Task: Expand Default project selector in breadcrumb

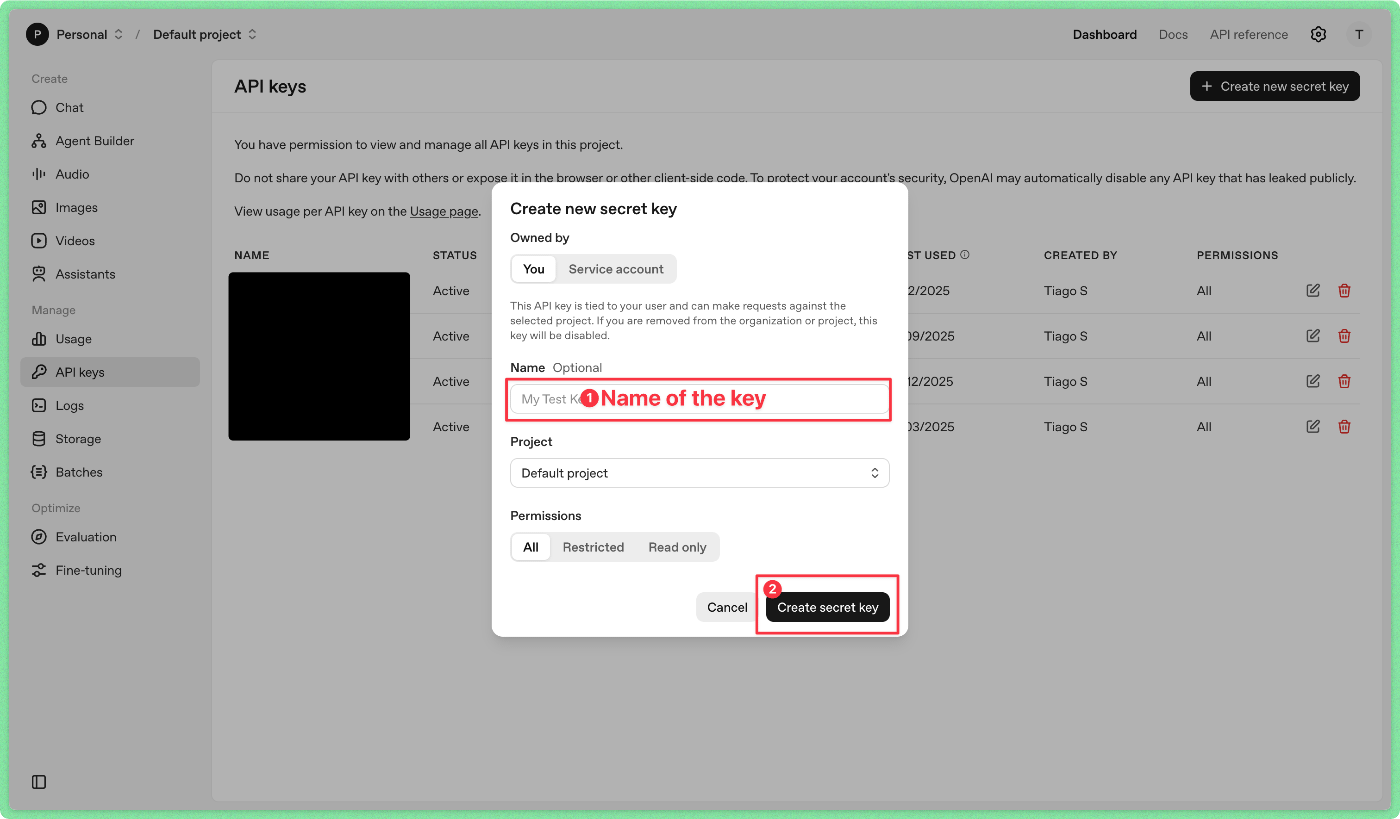Action: pyautogui.click(x=204, y=34)
